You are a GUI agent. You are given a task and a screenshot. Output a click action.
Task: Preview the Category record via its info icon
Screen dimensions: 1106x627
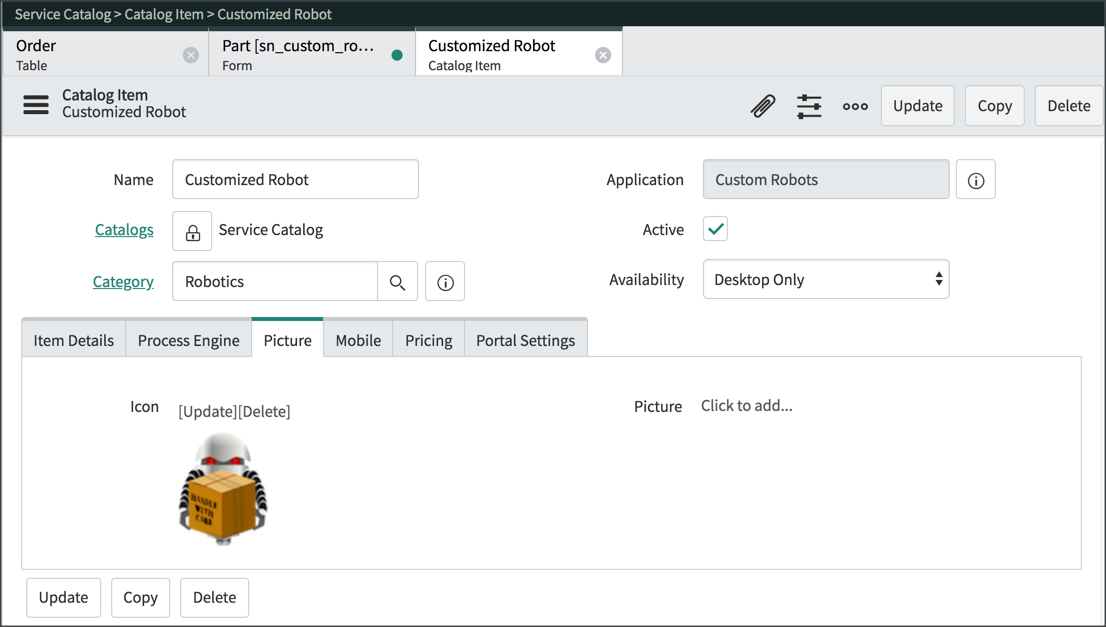(x=444, y=281)
